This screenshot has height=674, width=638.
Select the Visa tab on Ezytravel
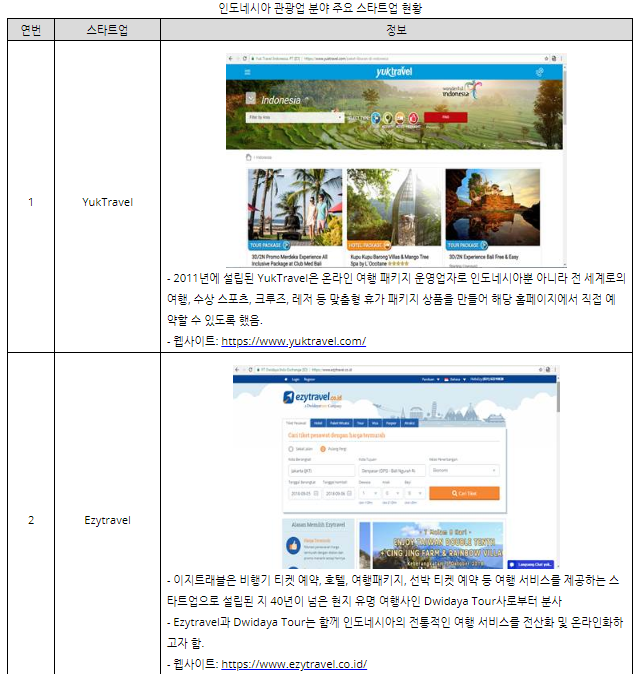click(375, 423)
